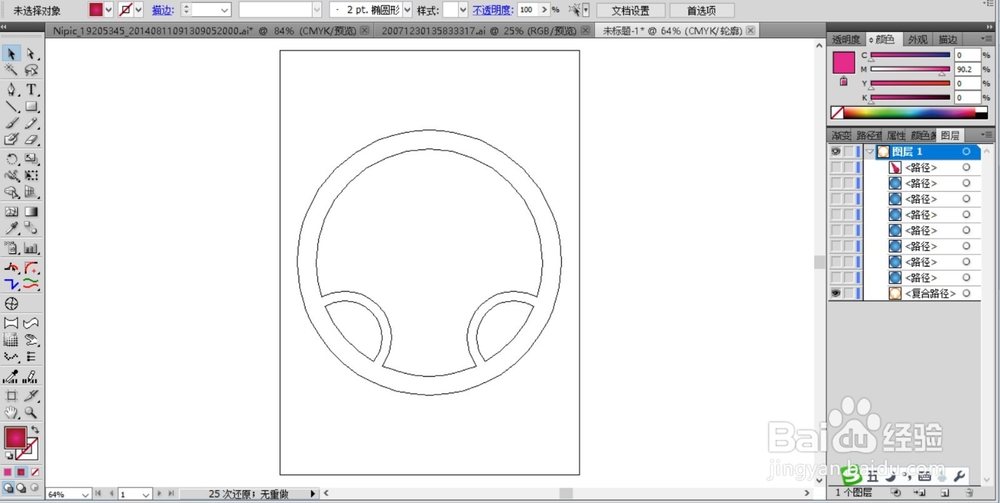The width and height of the screenshot is (1000, 503).
Task: Select the Symbol Sprayer tool
Action: point(11,248)
